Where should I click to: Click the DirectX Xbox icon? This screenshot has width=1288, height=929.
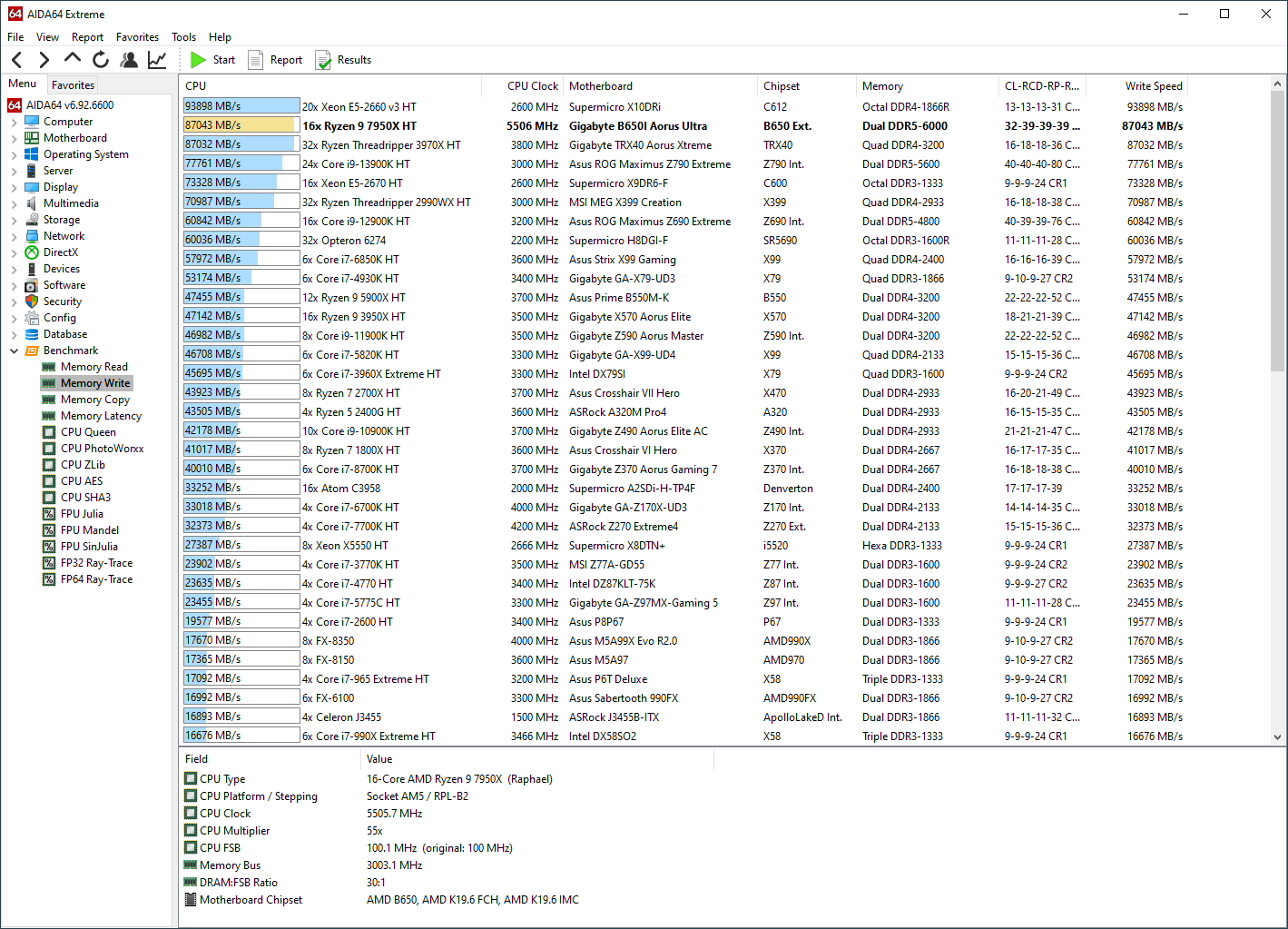click(x=32, y=252)
